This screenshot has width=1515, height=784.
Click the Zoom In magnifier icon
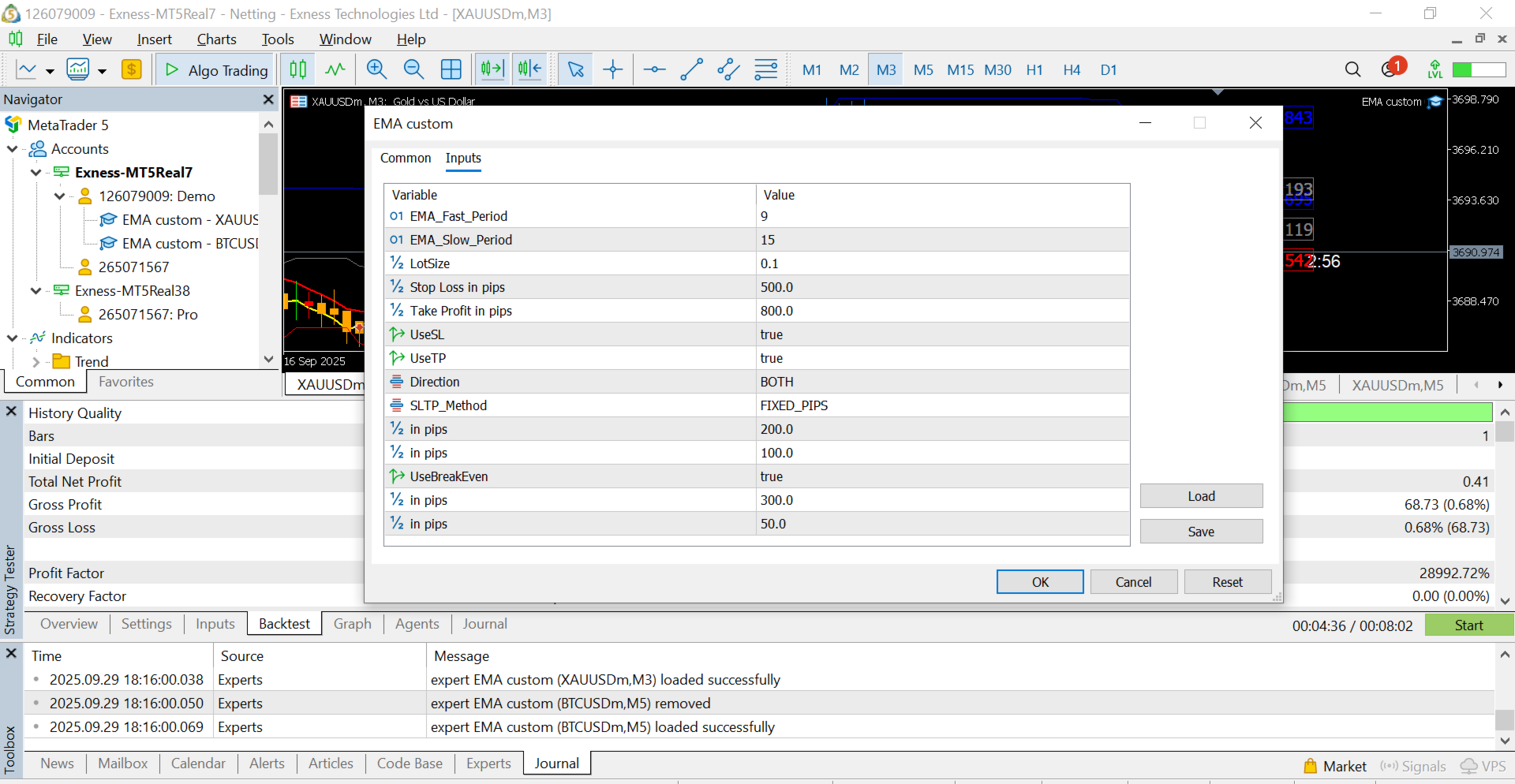point(376,69)
